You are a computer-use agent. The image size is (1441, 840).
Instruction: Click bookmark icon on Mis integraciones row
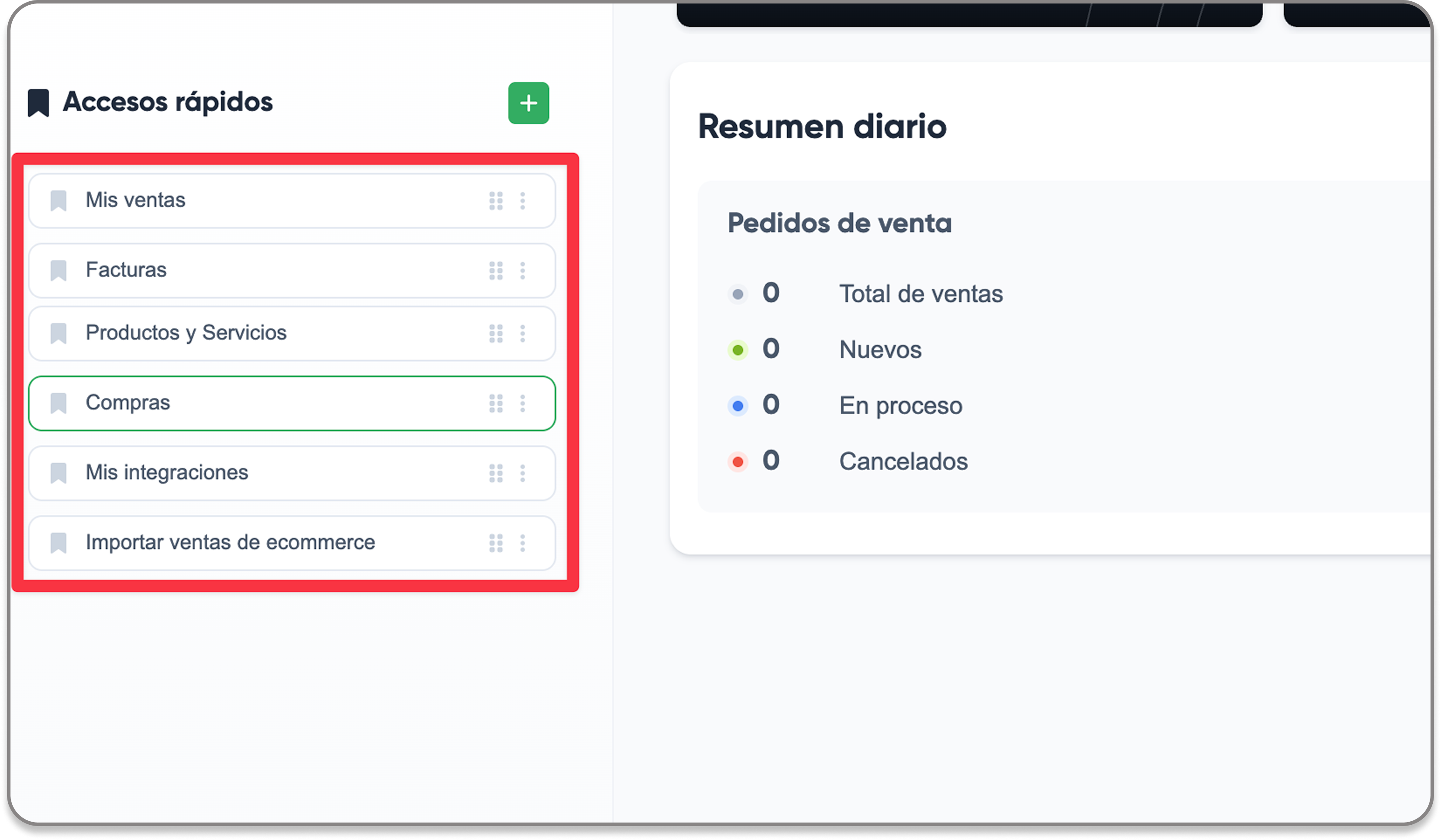[59, 473]
